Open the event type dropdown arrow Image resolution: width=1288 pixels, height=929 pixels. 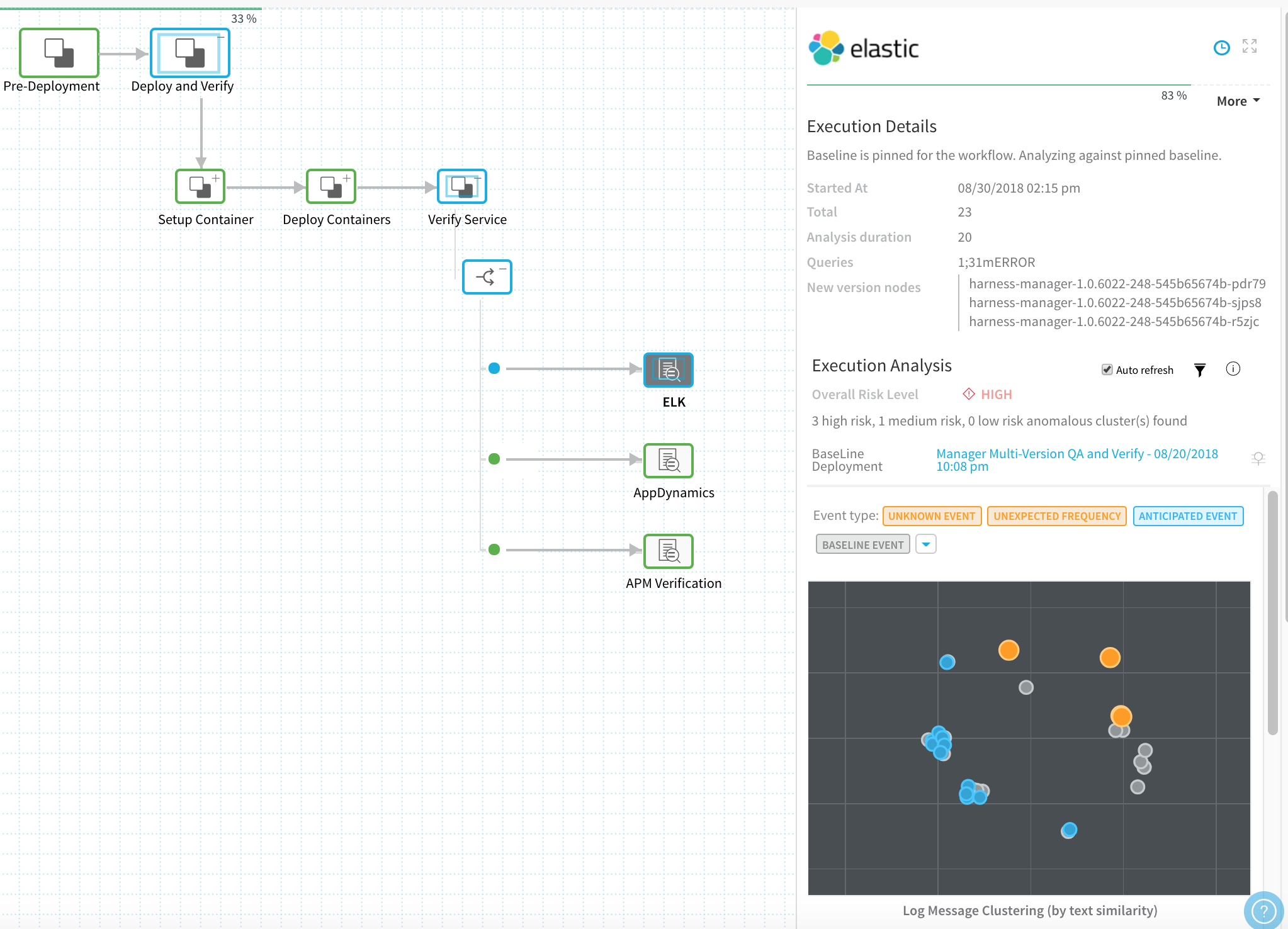(926, 544)
